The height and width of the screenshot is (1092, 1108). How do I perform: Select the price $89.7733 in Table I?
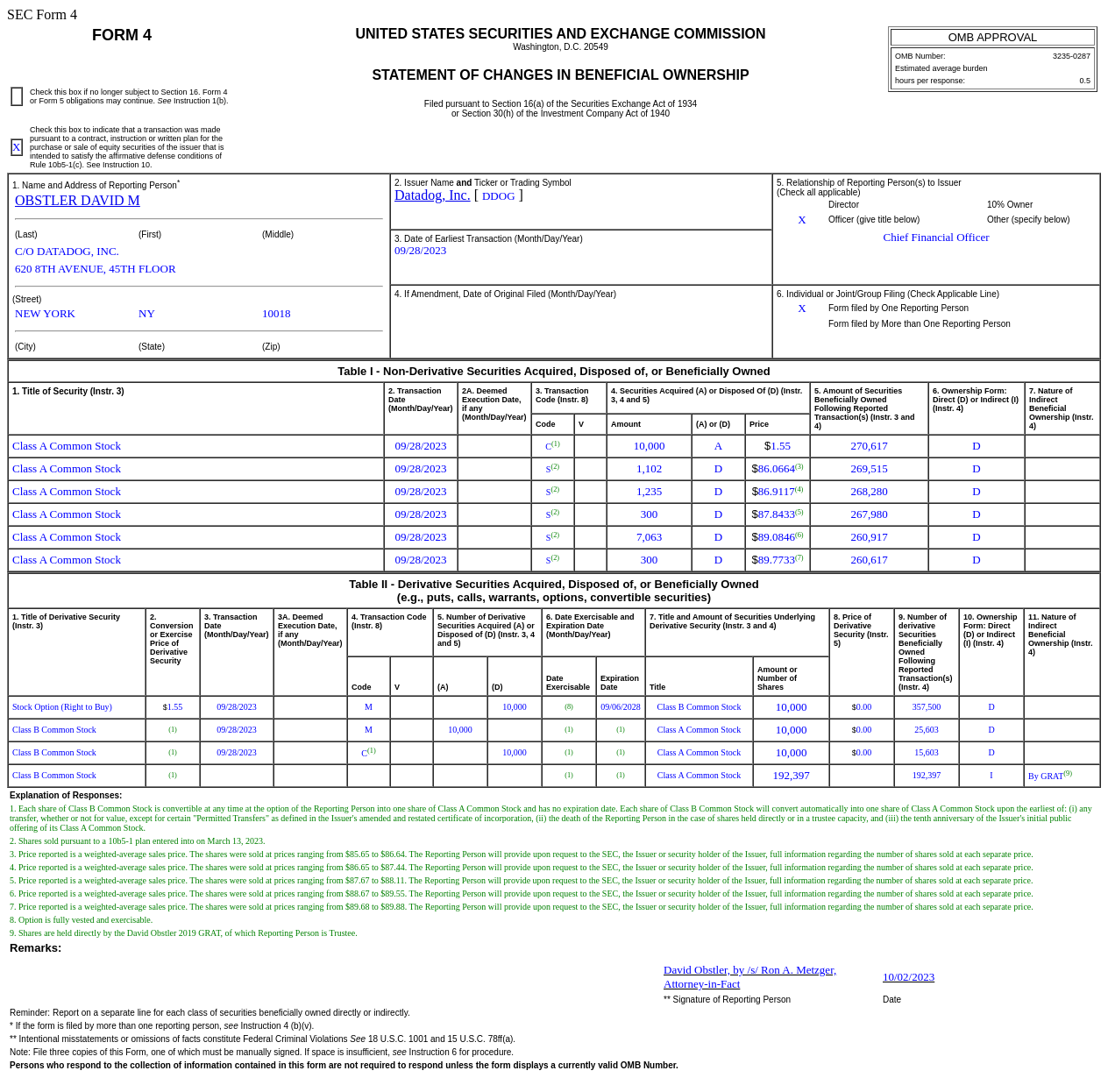click(778, 560)
